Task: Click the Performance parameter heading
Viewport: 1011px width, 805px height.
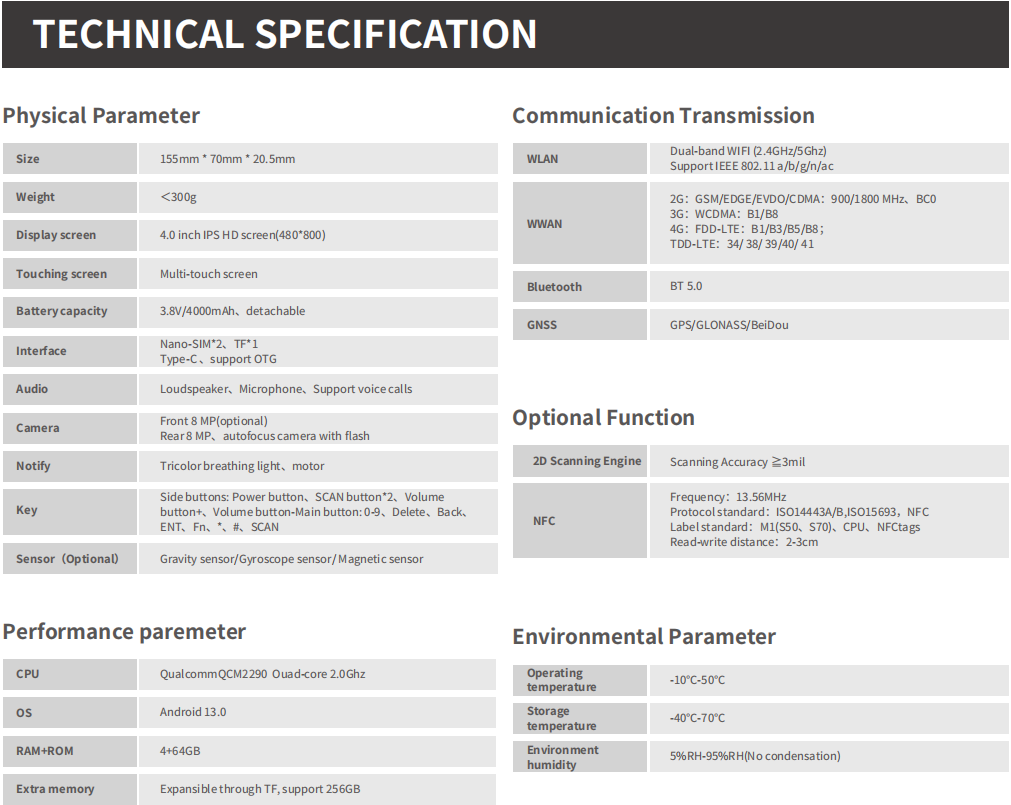Action: click(x=124, y=632)
